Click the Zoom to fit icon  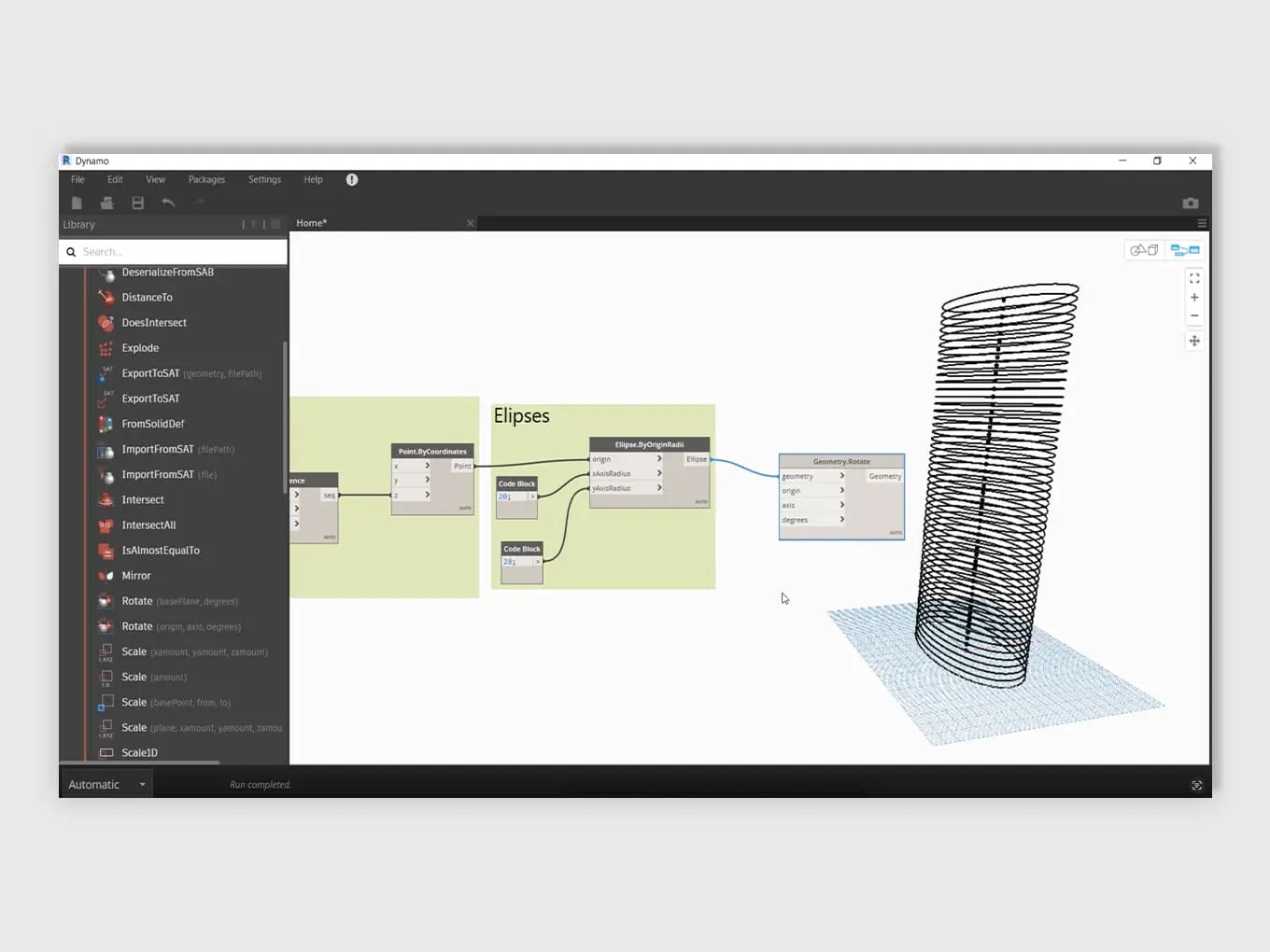[x=1194, y=279]
